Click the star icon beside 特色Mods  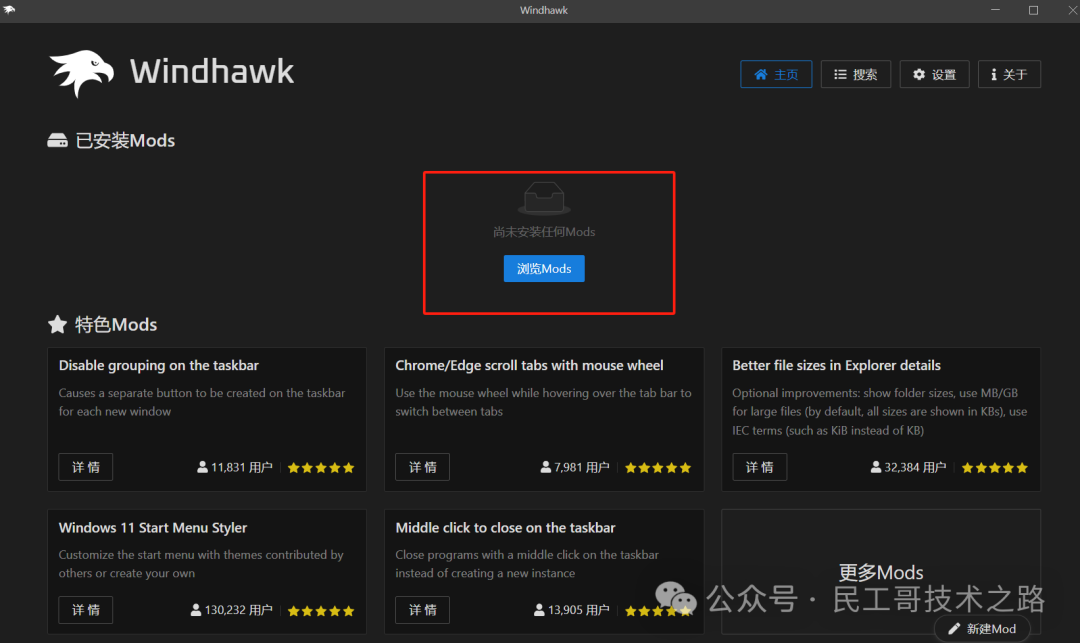pos(57,324)
